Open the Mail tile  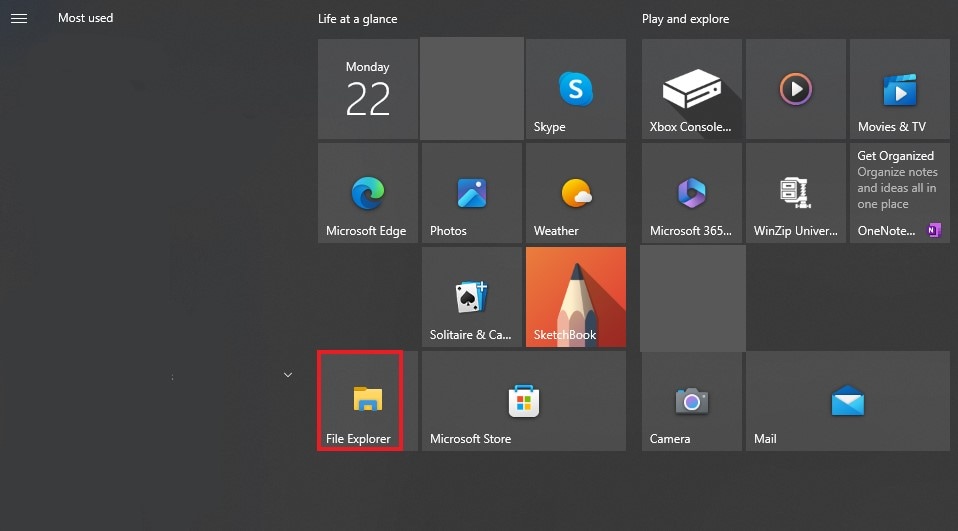click(847, 401)
